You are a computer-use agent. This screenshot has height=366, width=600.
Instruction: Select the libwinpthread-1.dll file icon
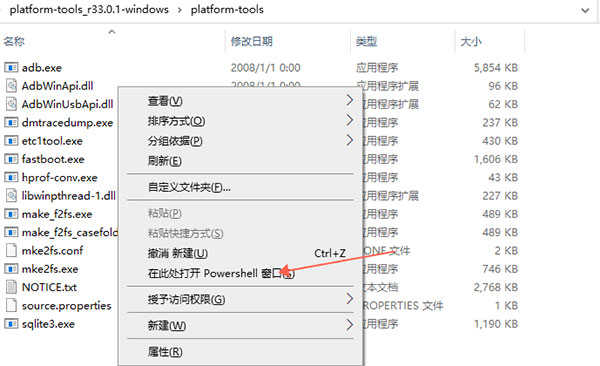click(x=12, y=196)
